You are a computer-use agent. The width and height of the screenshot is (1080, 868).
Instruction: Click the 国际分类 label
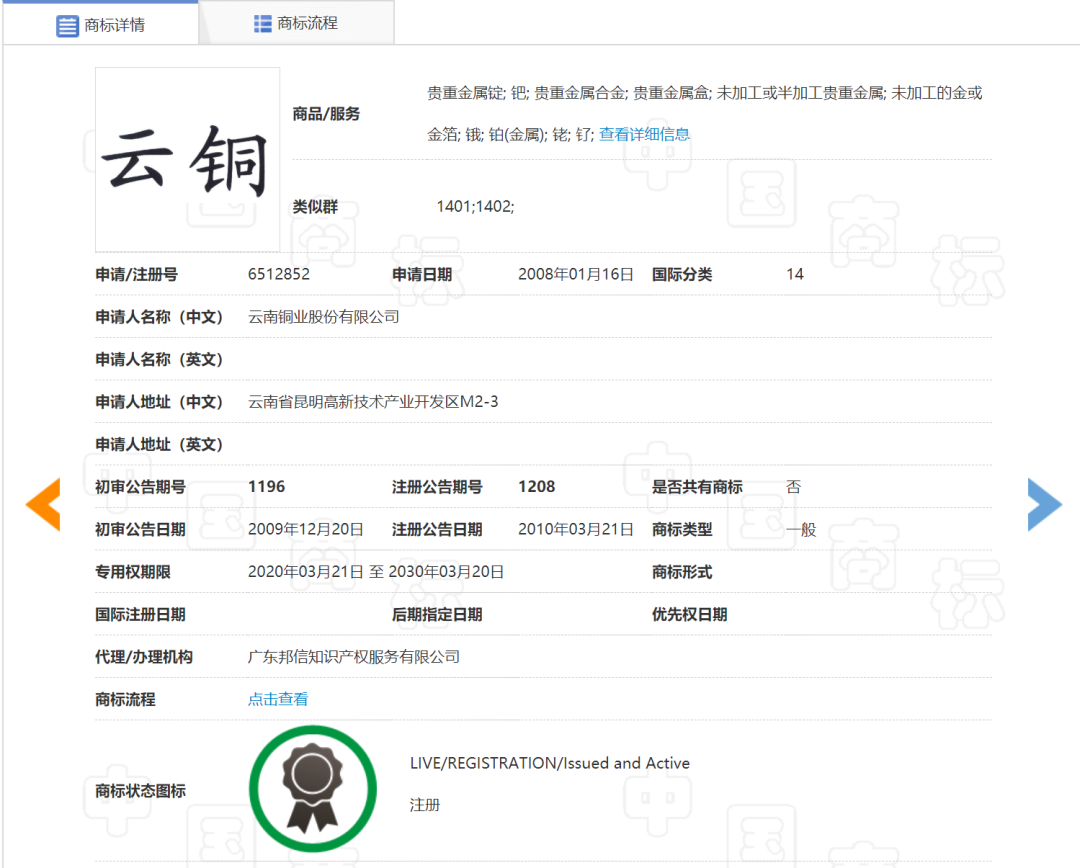tap(682, 275)
